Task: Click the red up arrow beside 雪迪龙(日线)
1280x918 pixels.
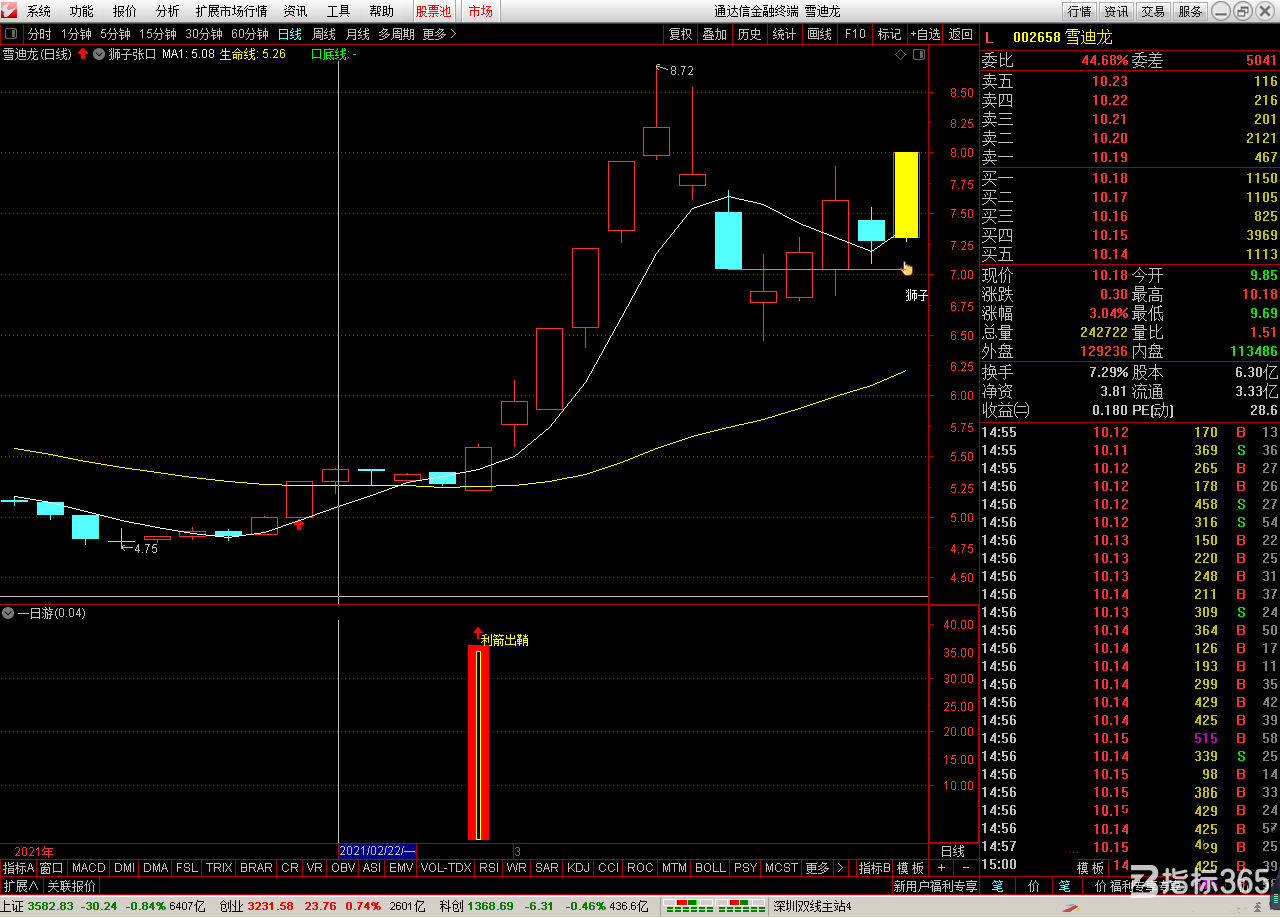Action: [x=83, y=54]
